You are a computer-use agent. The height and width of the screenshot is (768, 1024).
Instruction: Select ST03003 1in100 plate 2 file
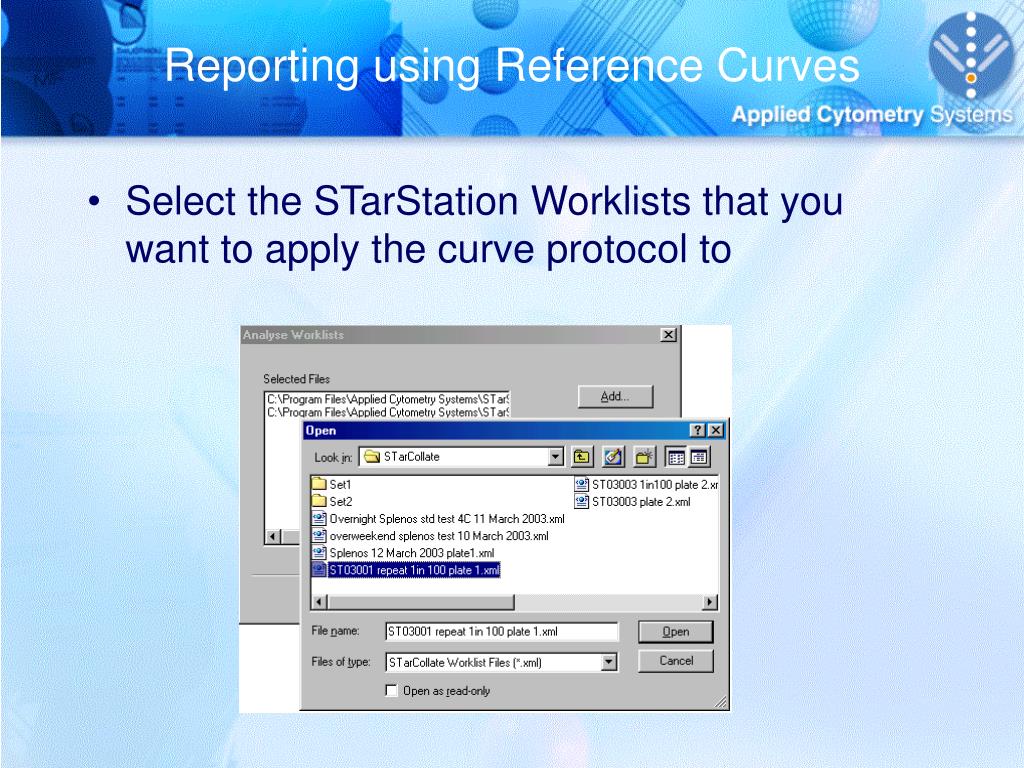(x=647, y=485)
